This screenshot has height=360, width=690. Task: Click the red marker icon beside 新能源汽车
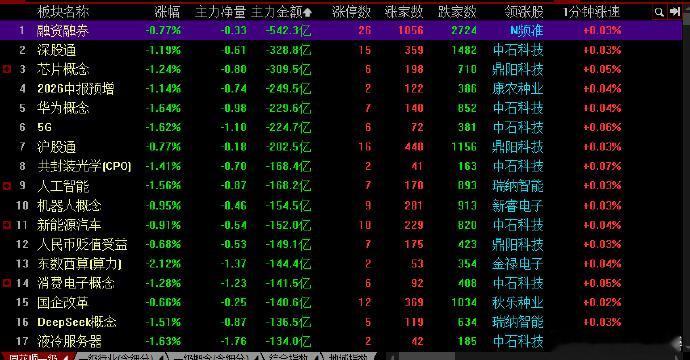[x=7, y=225]
